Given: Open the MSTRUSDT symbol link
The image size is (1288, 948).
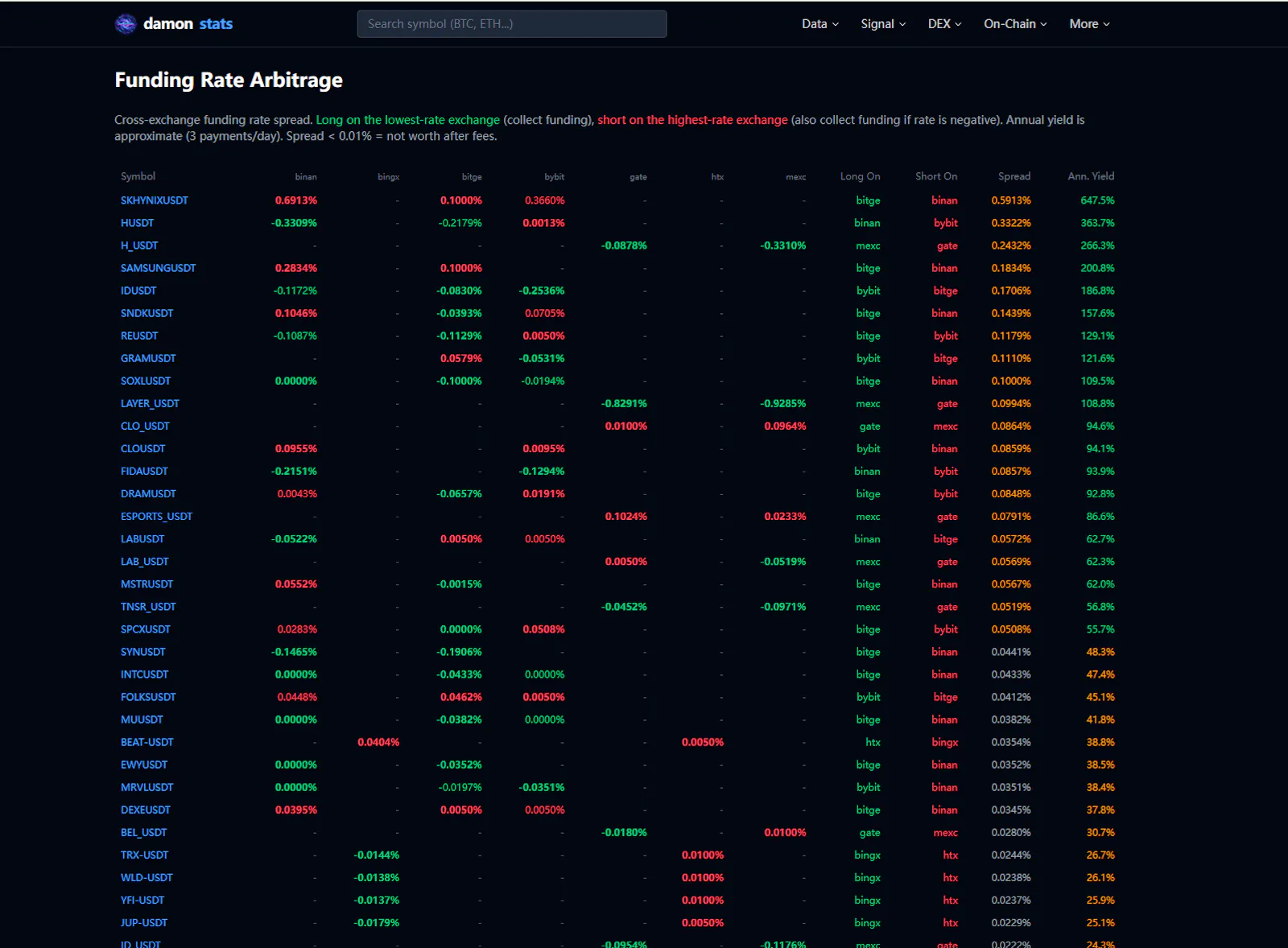Looking at the screenshot, I should (147, 583).
